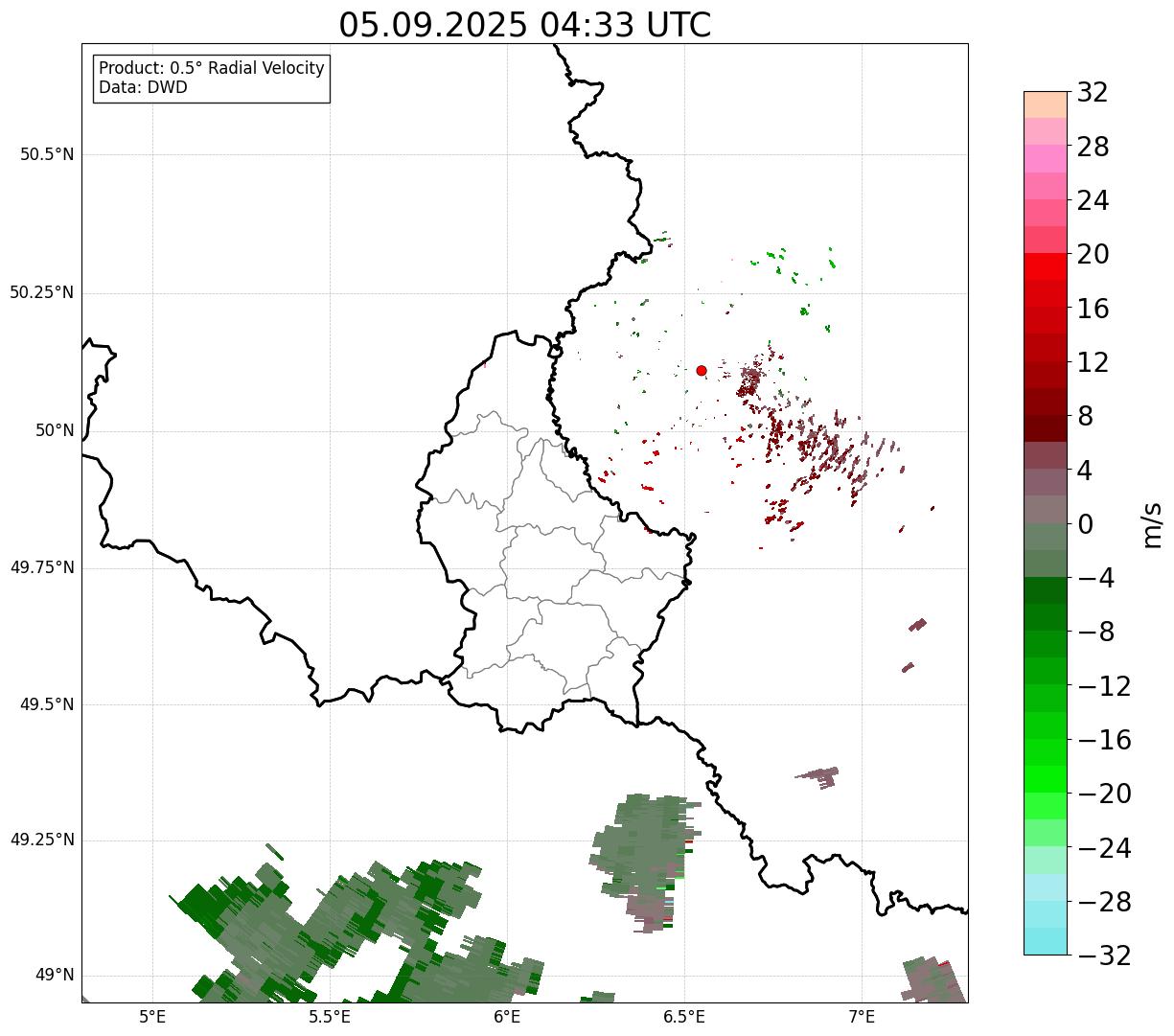Click the 49.25°N latitude label
1174x1036 pixels.
[42, 840]
